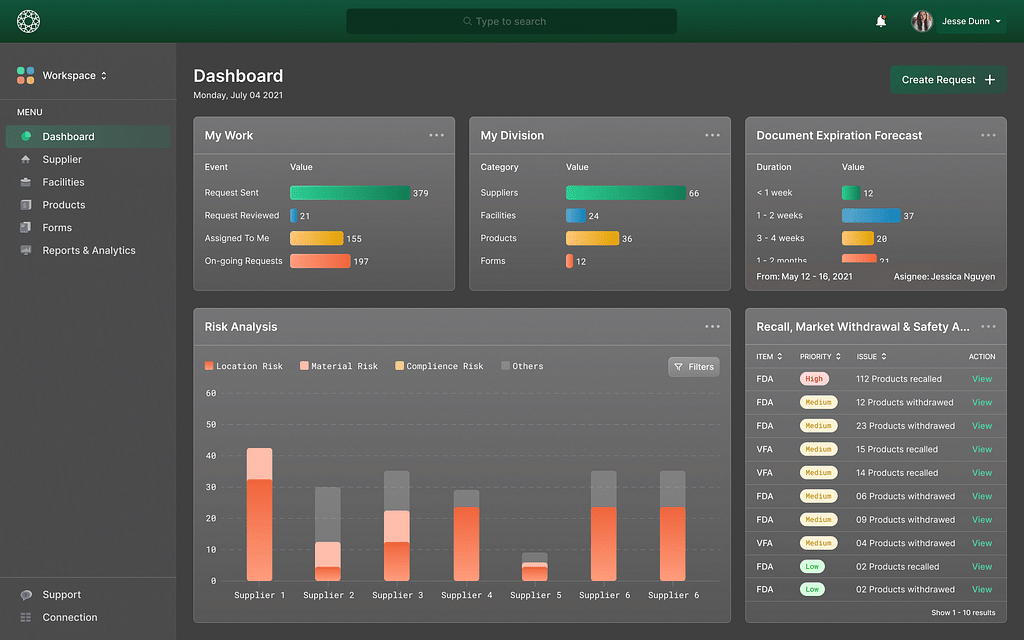This screenshot has height=640, width=1024.
Task: Select Dashboard in sidebar menu
Action: point(68,137)
